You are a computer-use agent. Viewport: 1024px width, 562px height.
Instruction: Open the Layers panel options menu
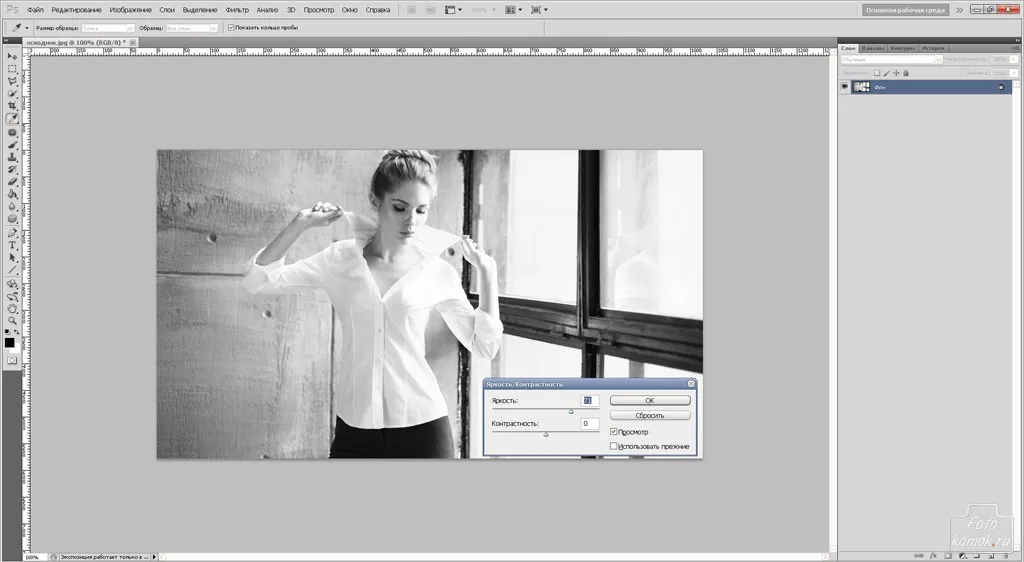(x=1016, y=48)
